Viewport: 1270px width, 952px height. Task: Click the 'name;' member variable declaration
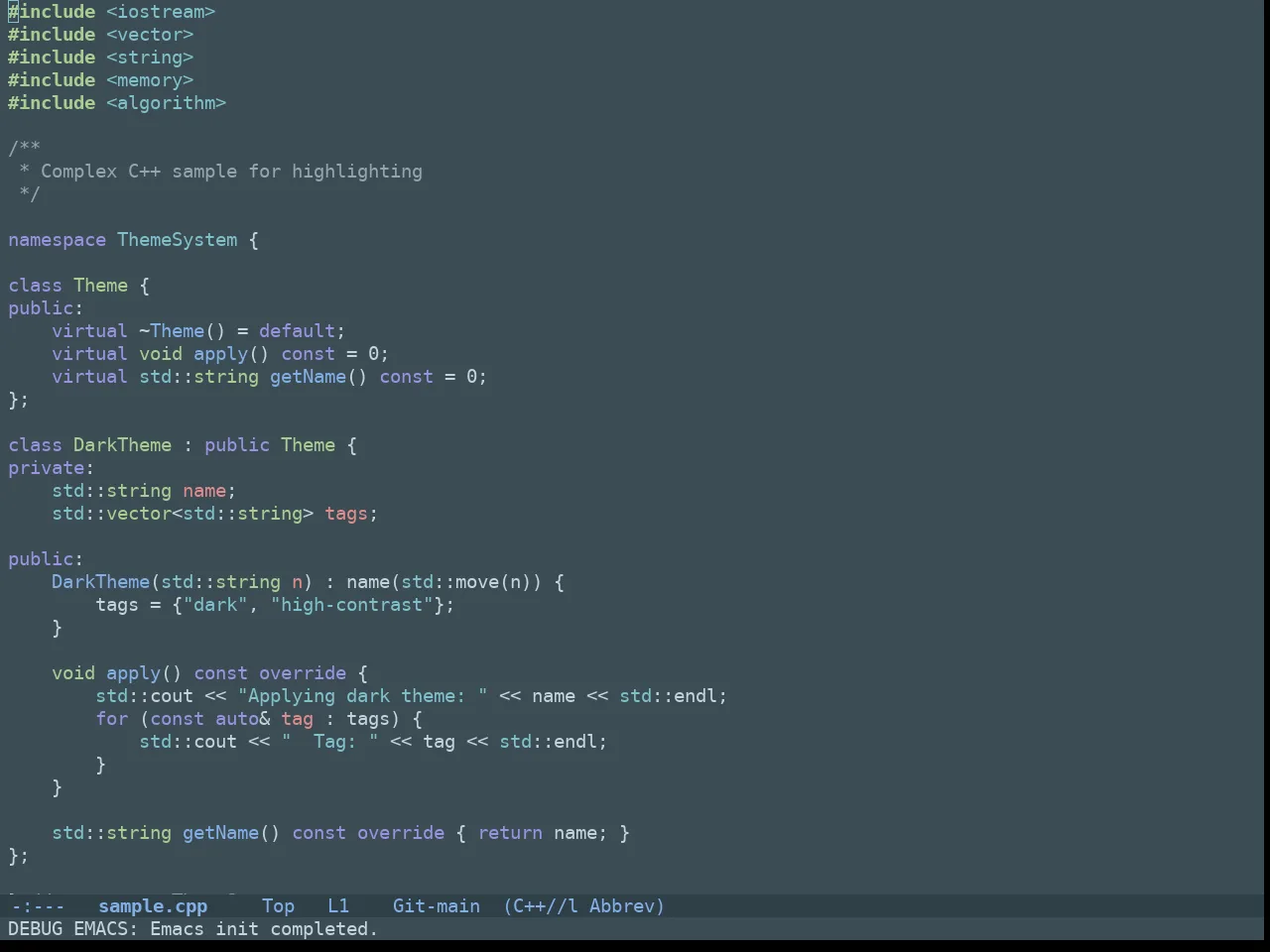(x=209, y=491)
